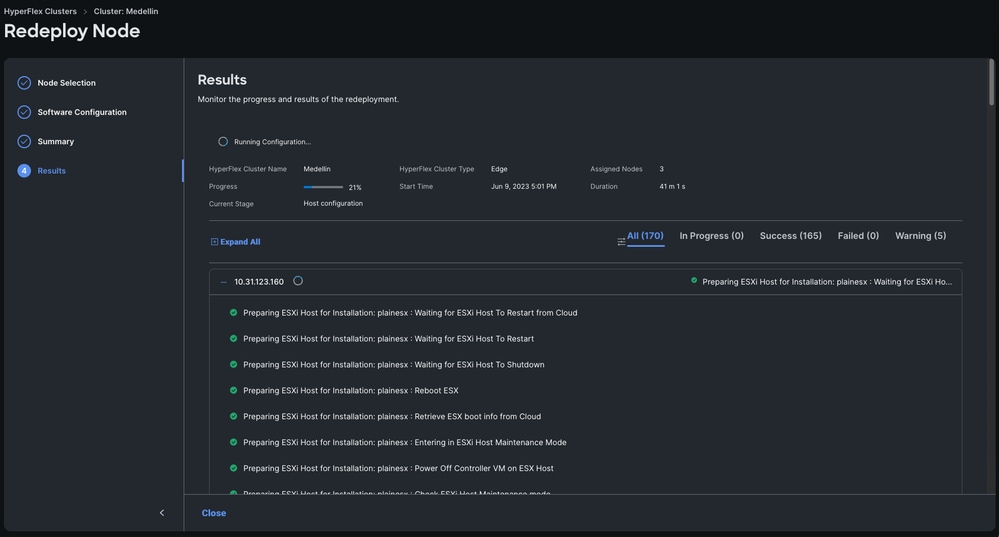Open Cluster: Medellin breadcrumb link

(126, 11)
